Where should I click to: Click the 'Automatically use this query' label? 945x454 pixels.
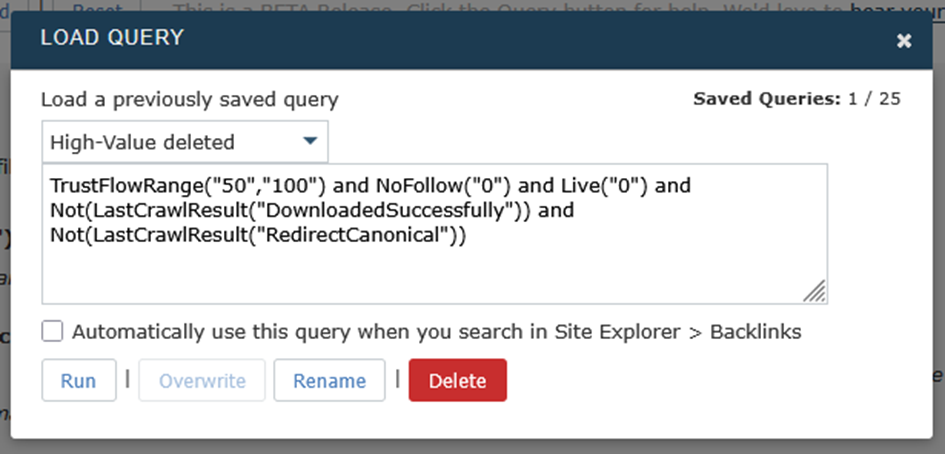pos(436,331)
